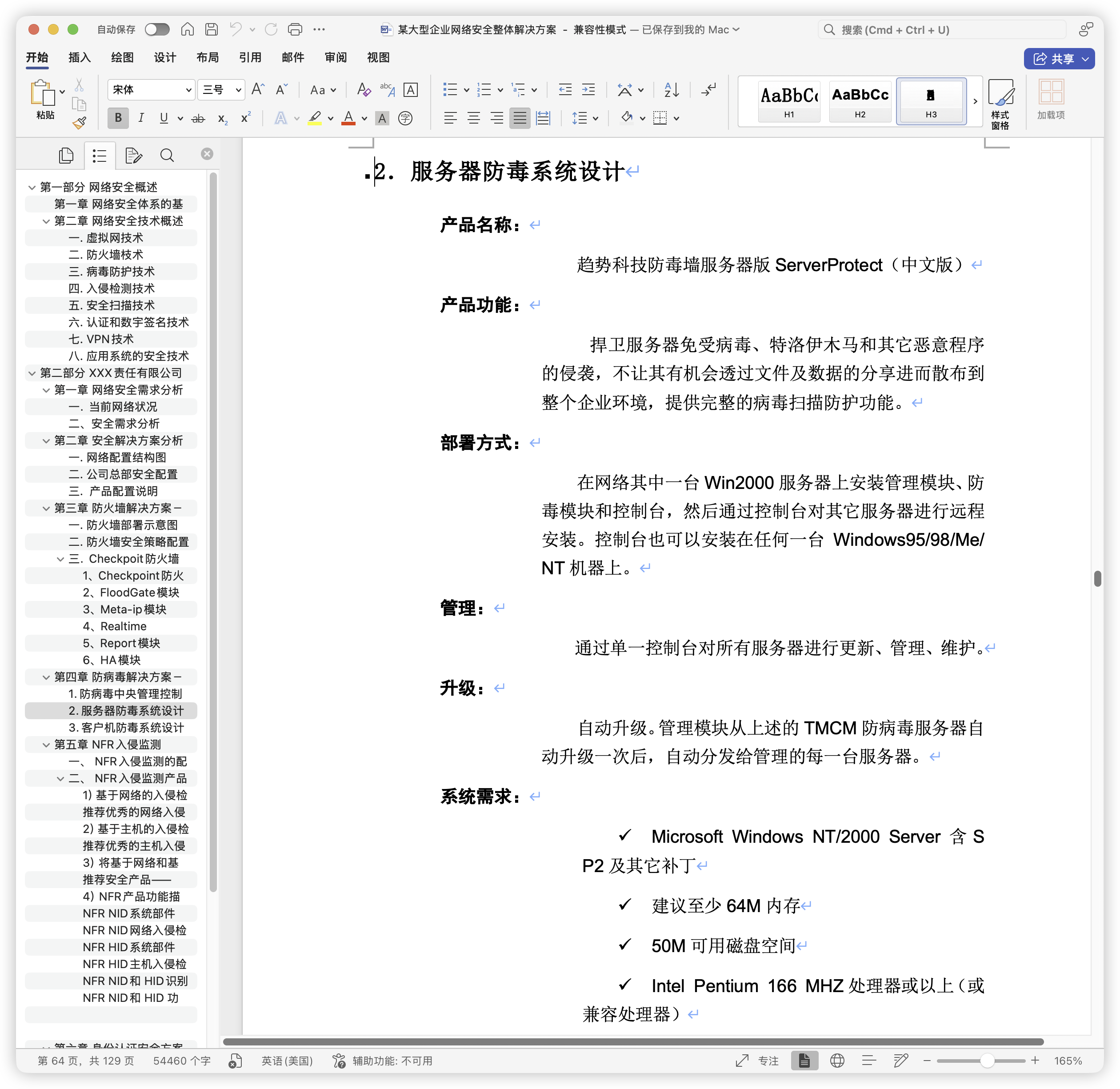The width and height of the screenshot is (1120, 1089).
Task: Toggle Bold formatting button
Action: click(x=118, y=118)
